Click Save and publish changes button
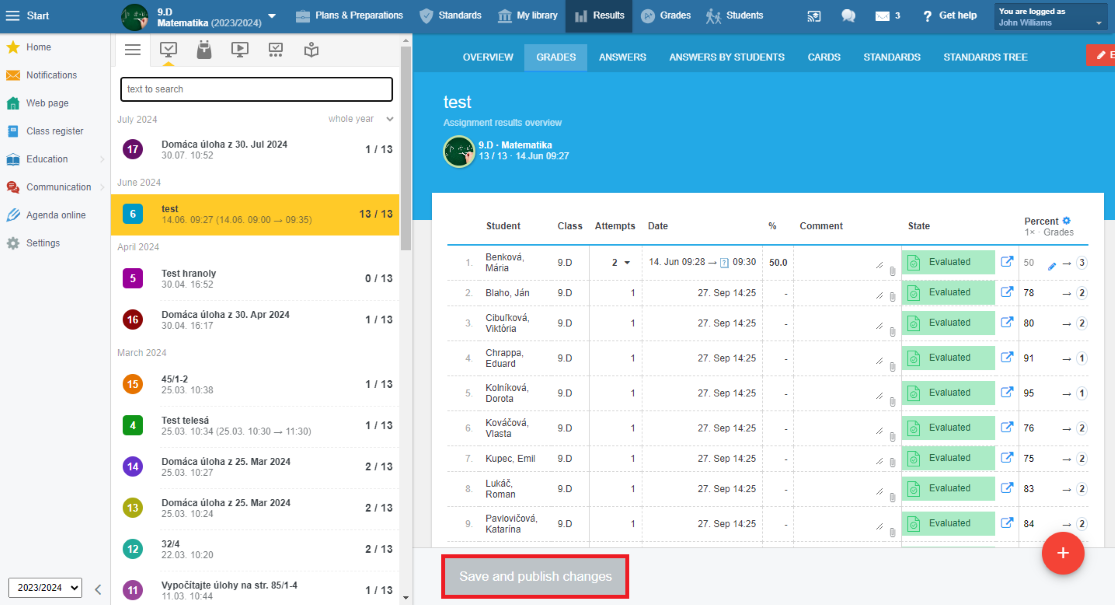 click(535, 577)
